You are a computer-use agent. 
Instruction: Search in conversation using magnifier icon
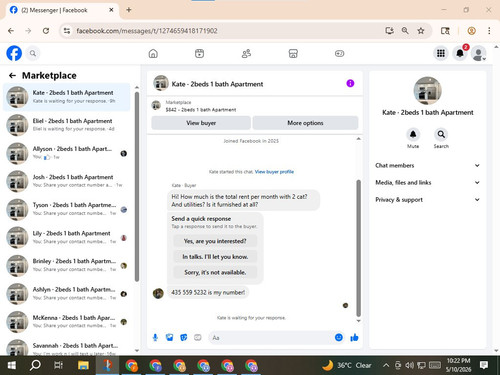tap(441, 134)
